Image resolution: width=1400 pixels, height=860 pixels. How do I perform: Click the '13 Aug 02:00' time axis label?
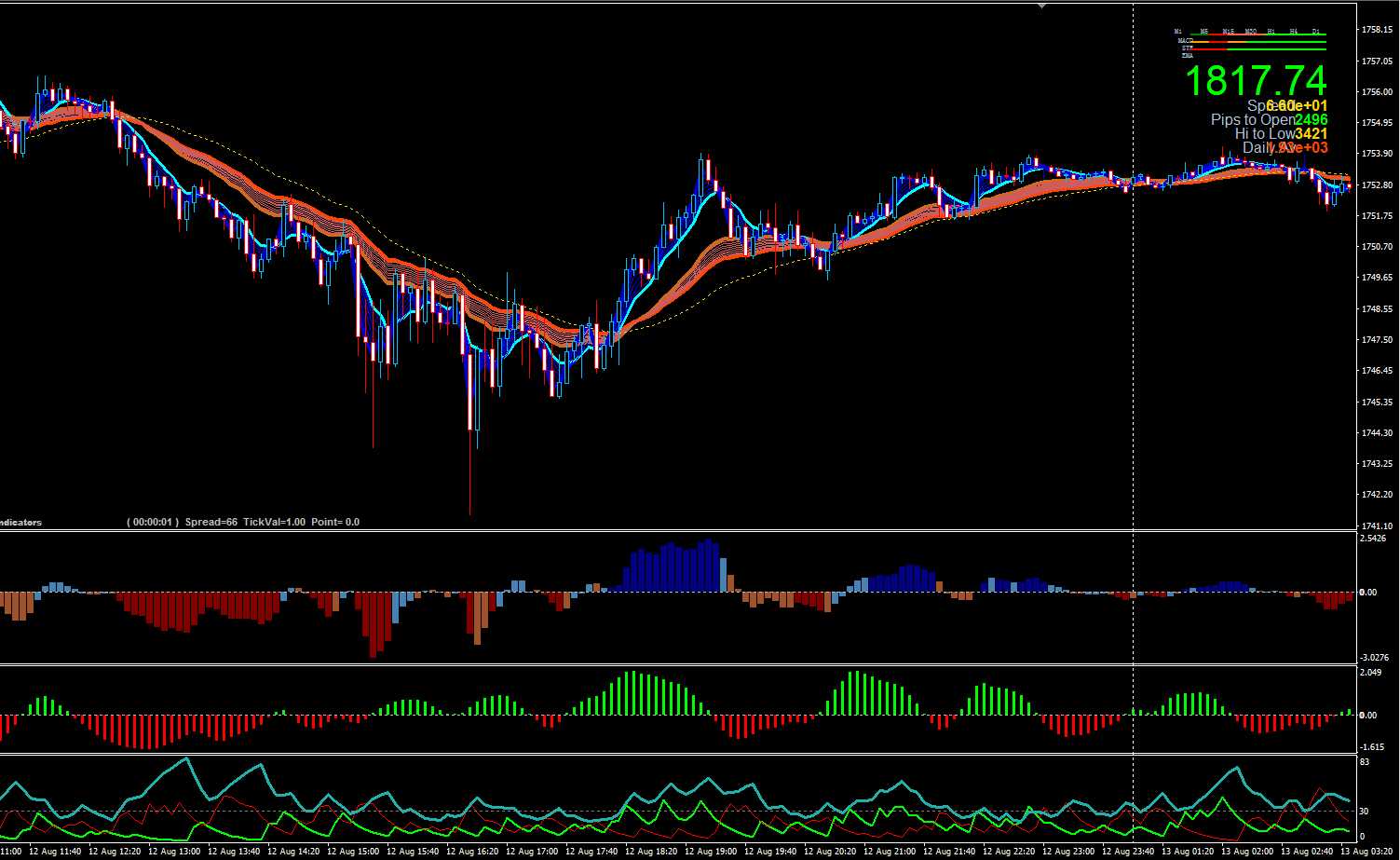coord(1247,852)
